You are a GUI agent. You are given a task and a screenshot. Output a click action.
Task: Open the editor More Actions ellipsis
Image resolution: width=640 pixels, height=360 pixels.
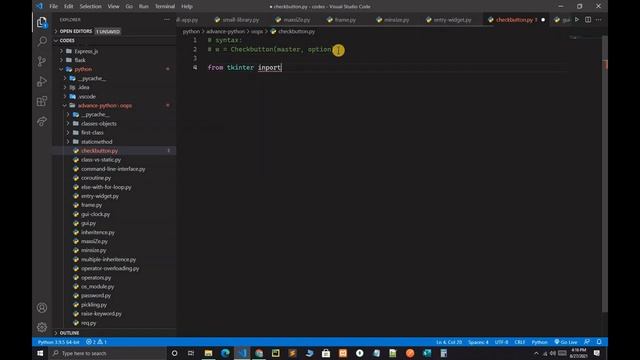click(x=598, y=20)
